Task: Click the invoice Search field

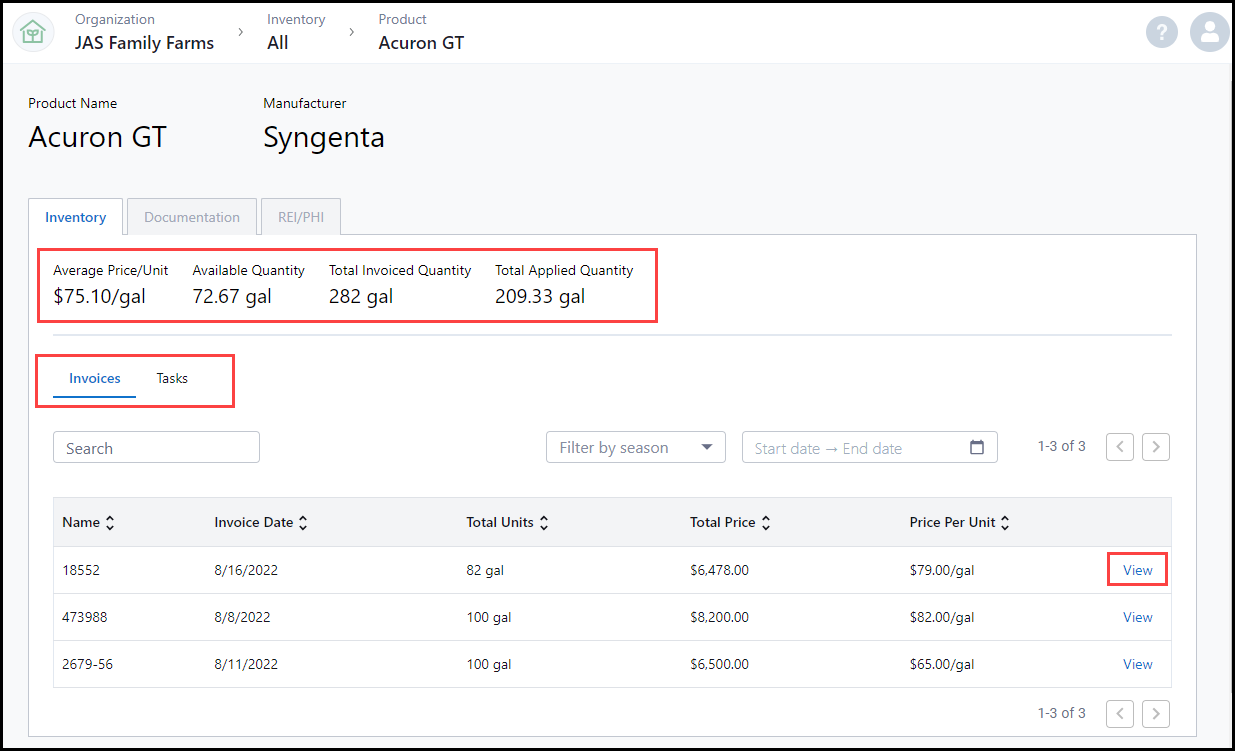Action: pyautogui.click(x=156, y=448)
